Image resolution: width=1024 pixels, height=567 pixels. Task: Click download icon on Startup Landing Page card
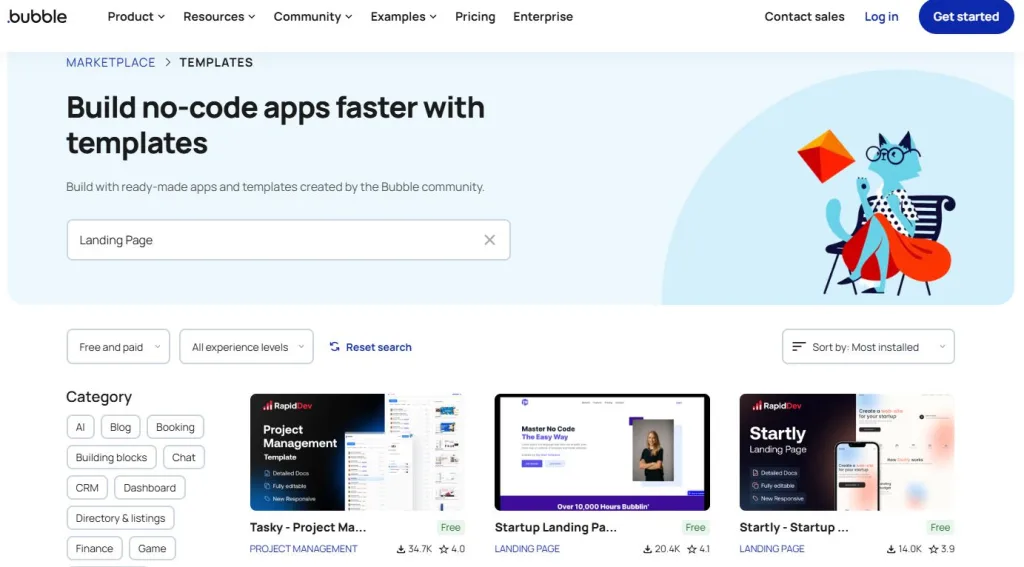tap(647, 549)
